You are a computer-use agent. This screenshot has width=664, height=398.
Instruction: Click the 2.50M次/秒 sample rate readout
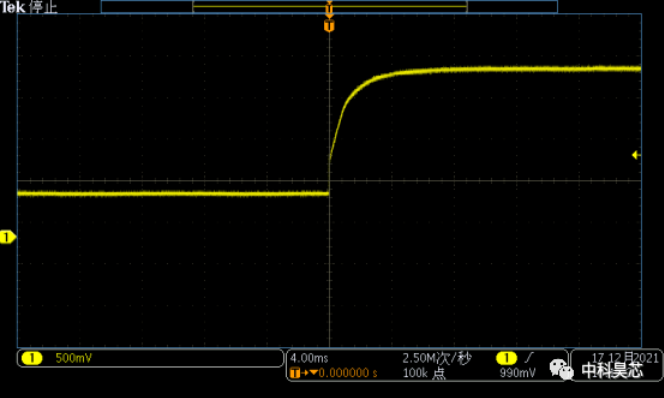coord(437,358)
